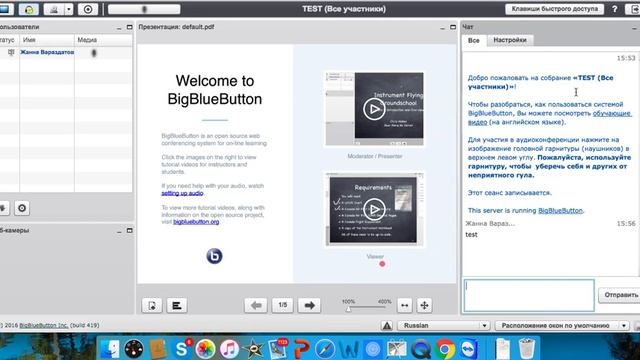Click the fit-to-page cross arrows icon
This screenshot has height=360, width=640.
point(424,305)
